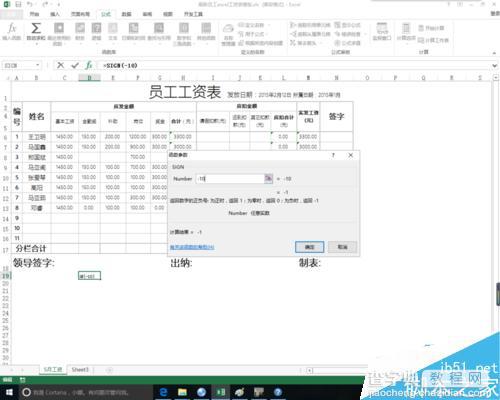Click Show Formulas in Formula Auditing

point(347,25)
